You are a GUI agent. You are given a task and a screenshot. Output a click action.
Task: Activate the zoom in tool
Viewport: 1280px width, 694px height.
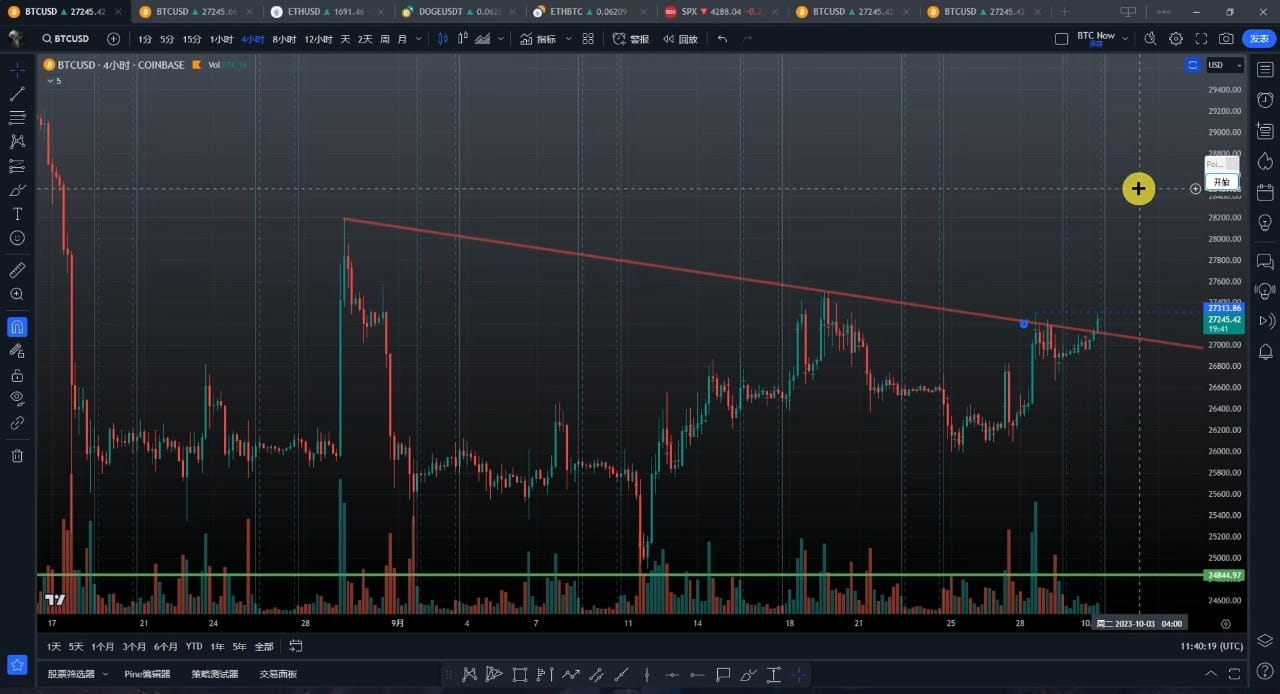[17, 294]
